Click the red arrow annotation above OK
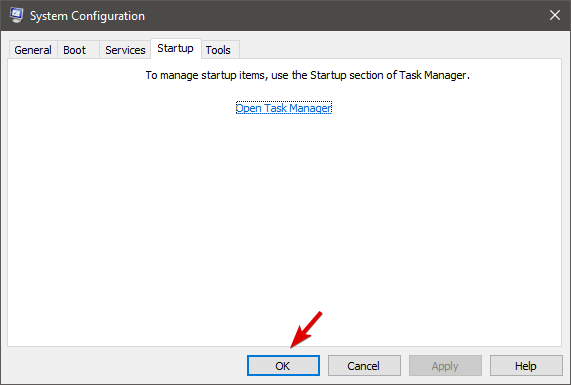The image size is (571, 385). click(x=306, y=330)
